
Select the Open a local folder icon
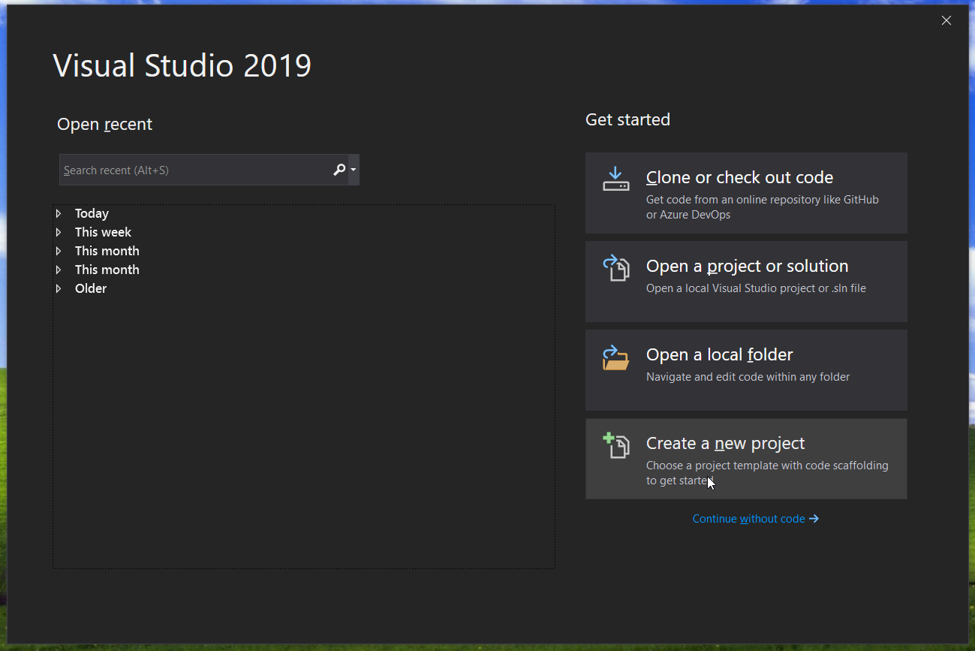(616, 356)
